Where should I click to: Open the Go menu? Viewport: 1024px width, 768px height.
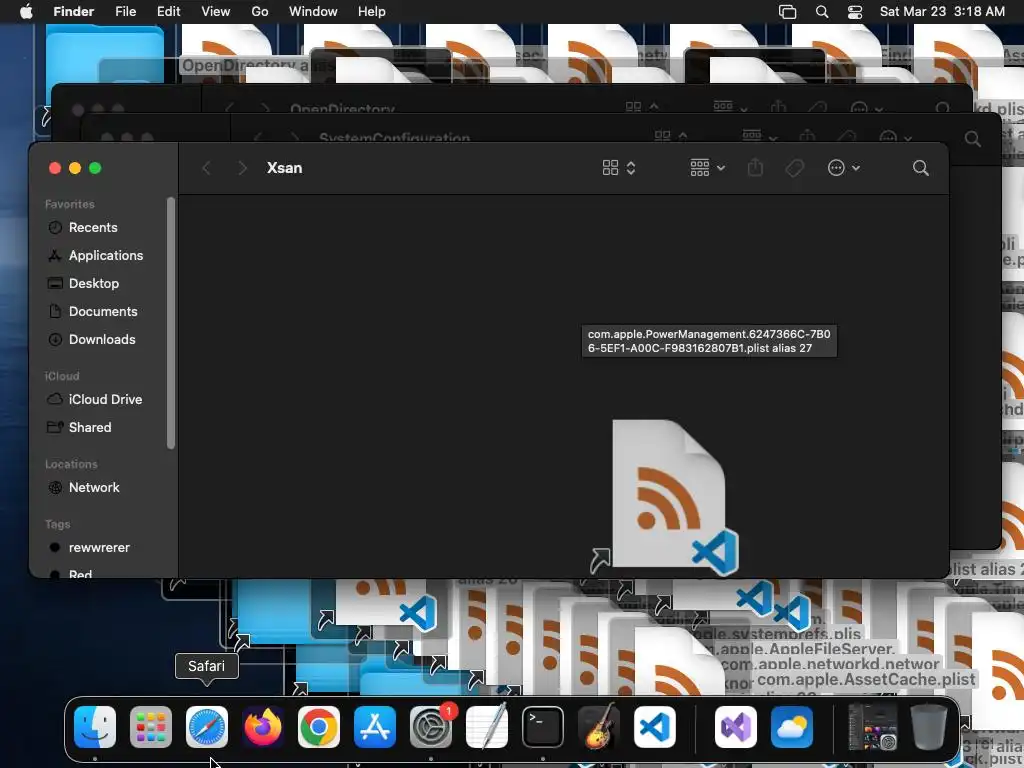260,11
